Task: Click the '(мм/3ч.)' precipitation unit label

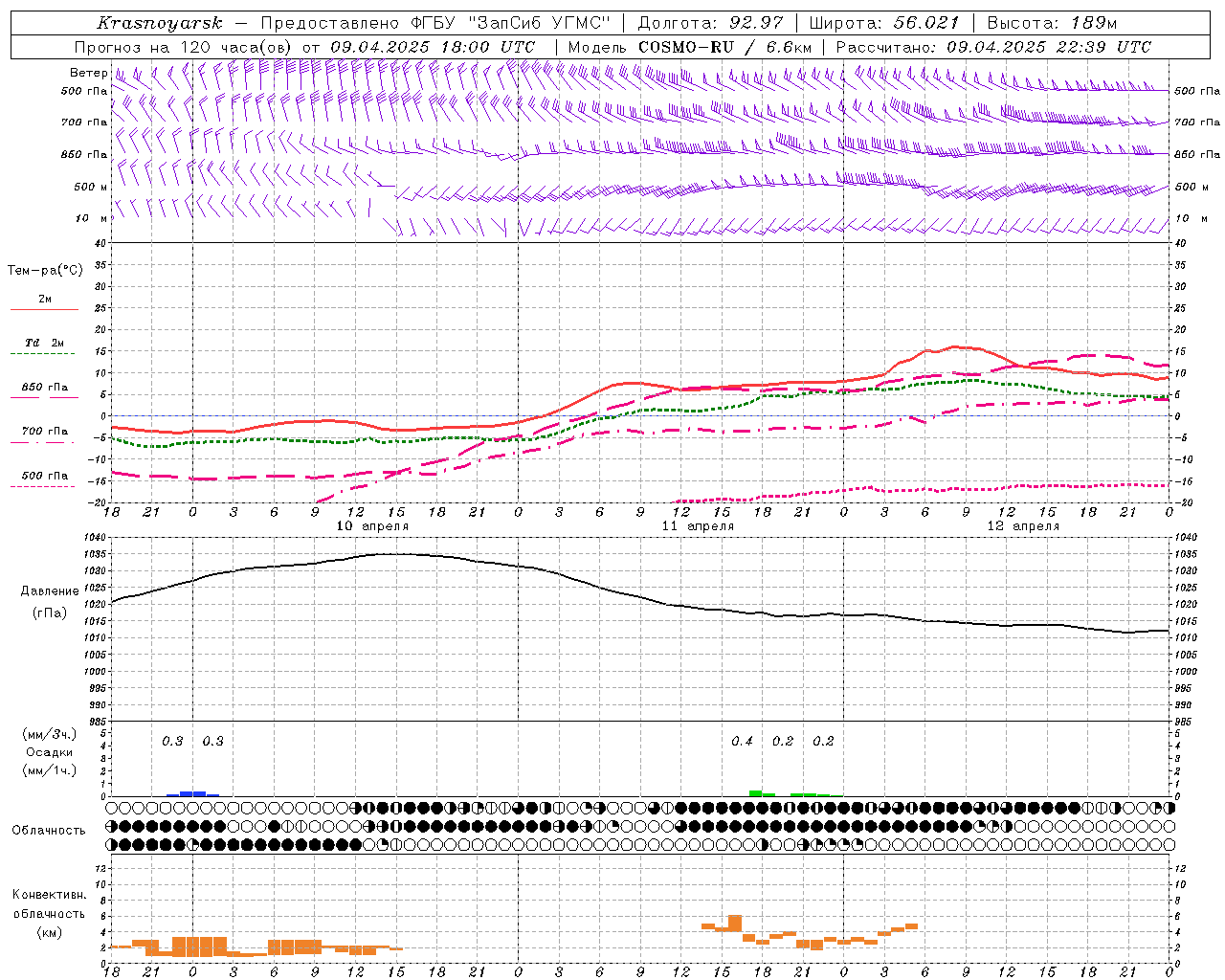Action: (x=50, y=734)
